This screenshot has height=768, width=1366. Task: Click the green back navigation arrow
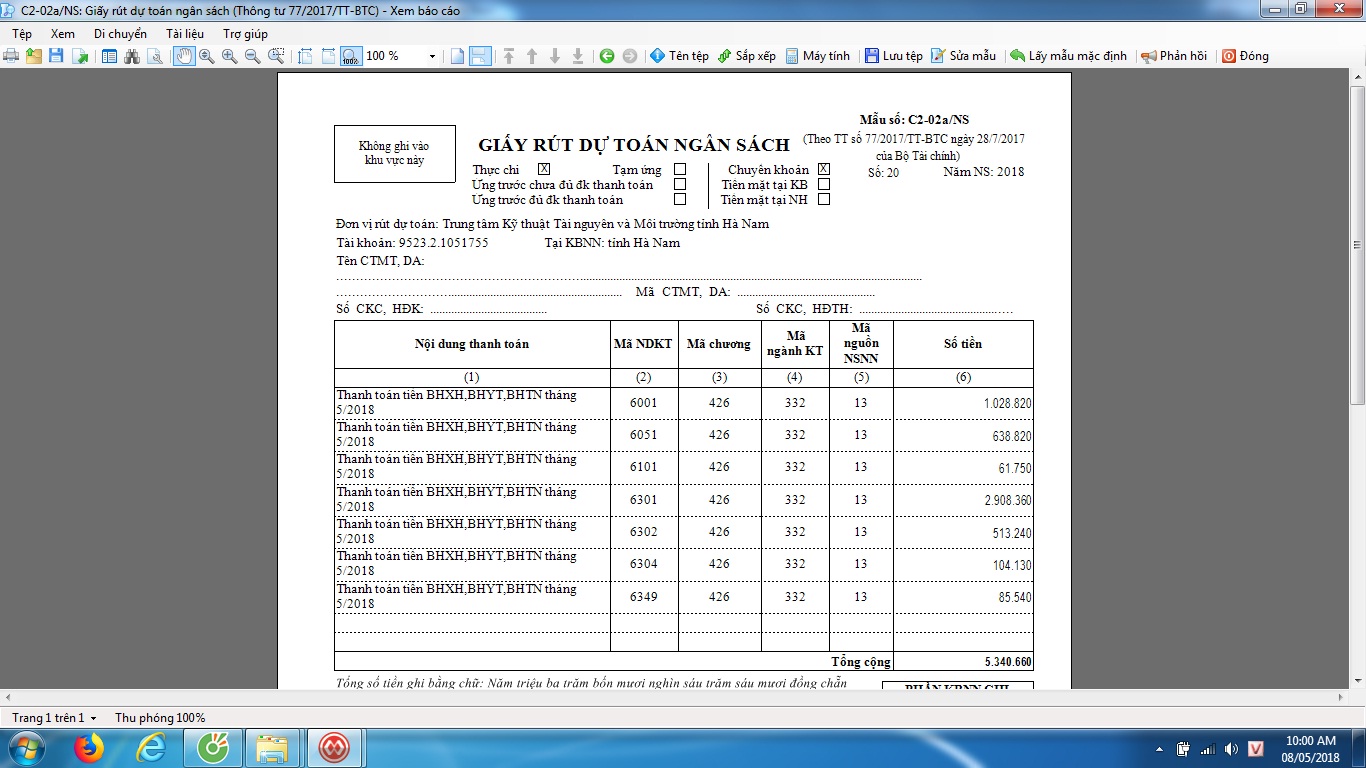pyautogui.click(x=607, y=56)
